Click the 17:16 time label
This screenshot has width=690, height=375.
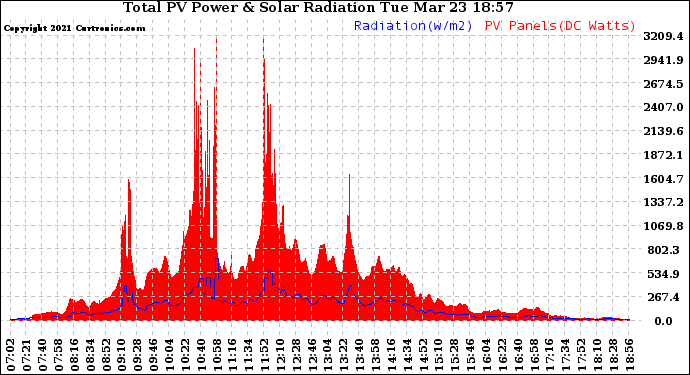pyautogui.click(x=550, y=355)
